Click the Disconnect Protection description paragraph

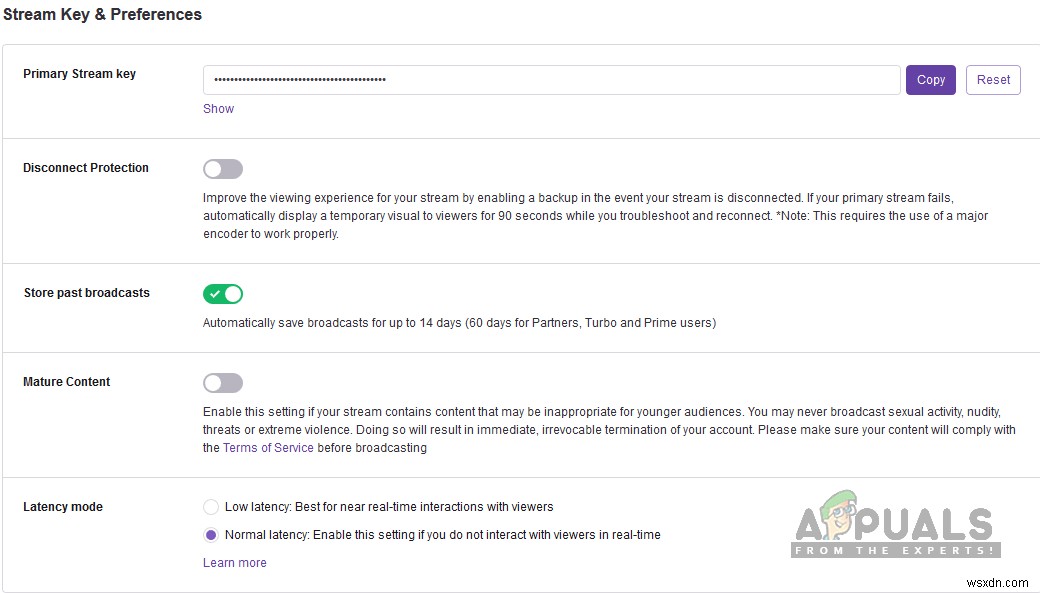[x=595, y=216]
